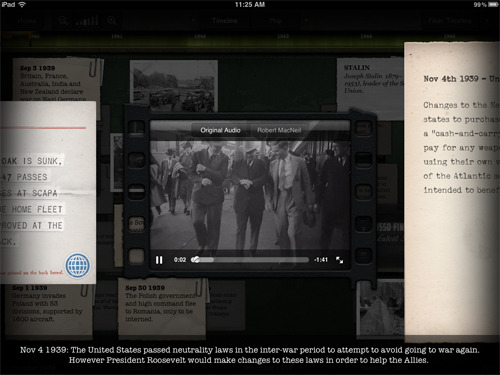Click the video progress bar
The width and height of the screenshot is (500, 375).
[250, 260]
